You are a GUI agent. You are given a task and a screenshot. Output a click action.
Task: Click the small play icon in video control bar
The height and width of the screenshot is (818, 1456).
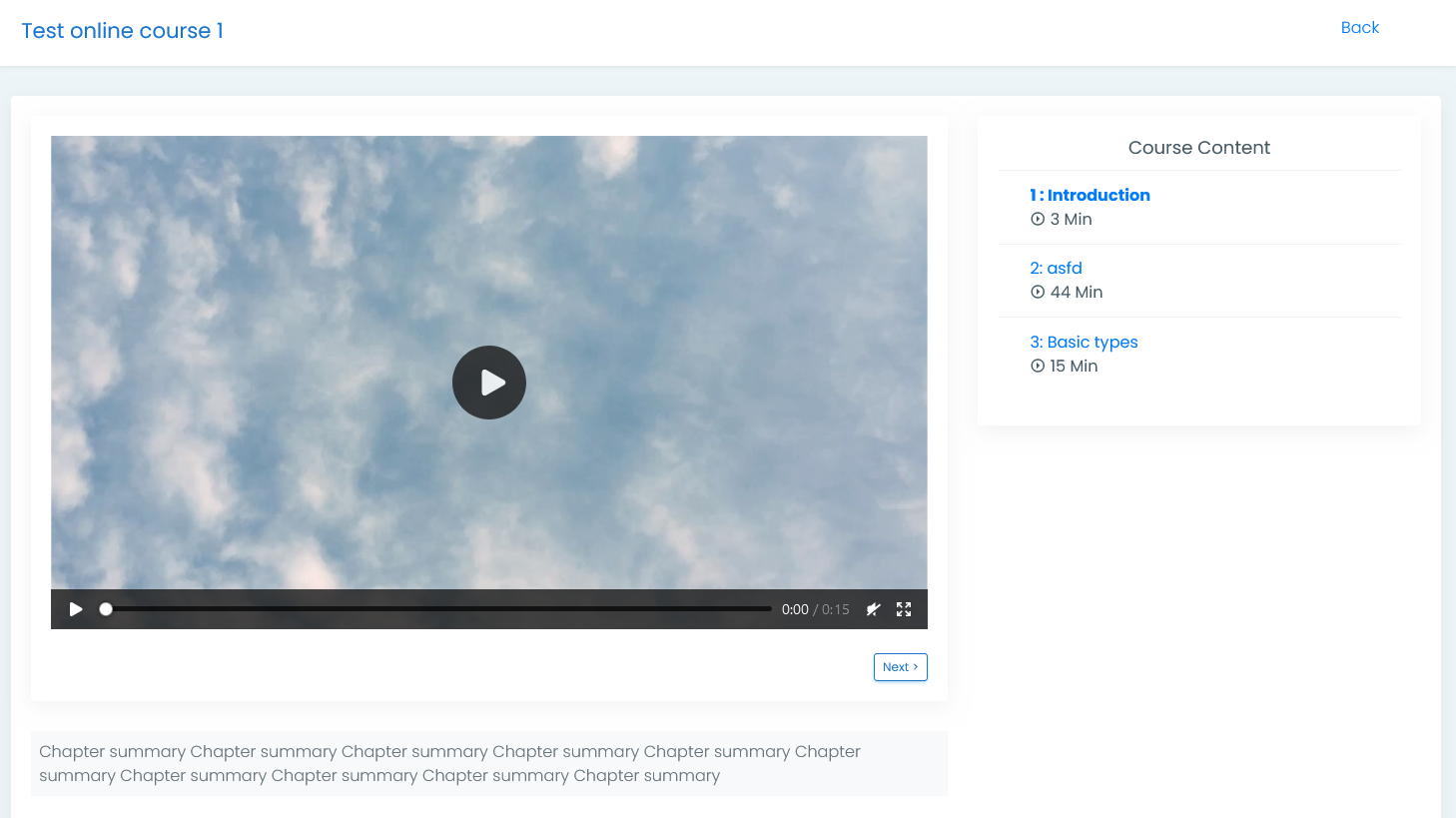point(76,609)
